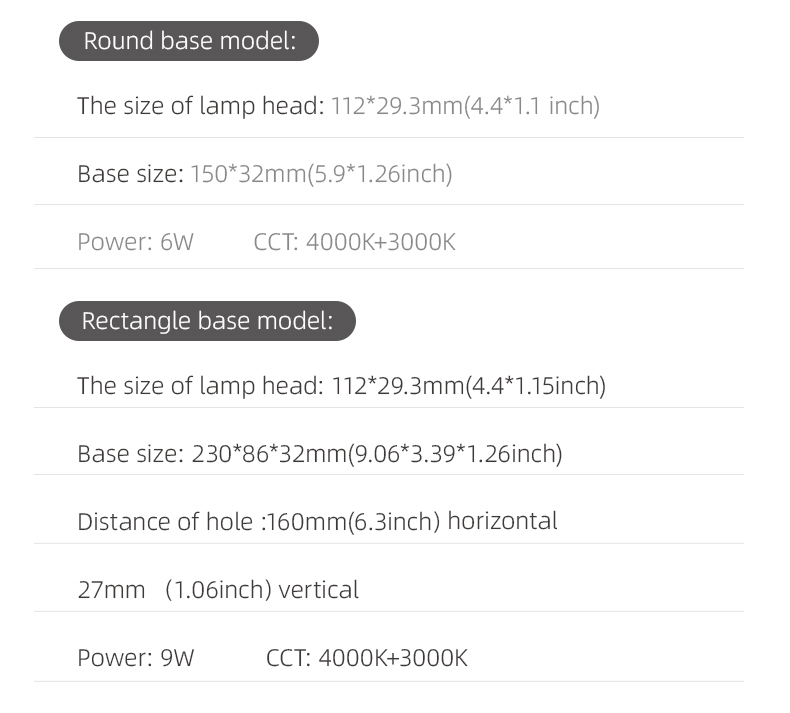Click the "Round base model:" header pill
Image resolution: width=790 pixels, height=713 pixels.
tap(189, 42)
